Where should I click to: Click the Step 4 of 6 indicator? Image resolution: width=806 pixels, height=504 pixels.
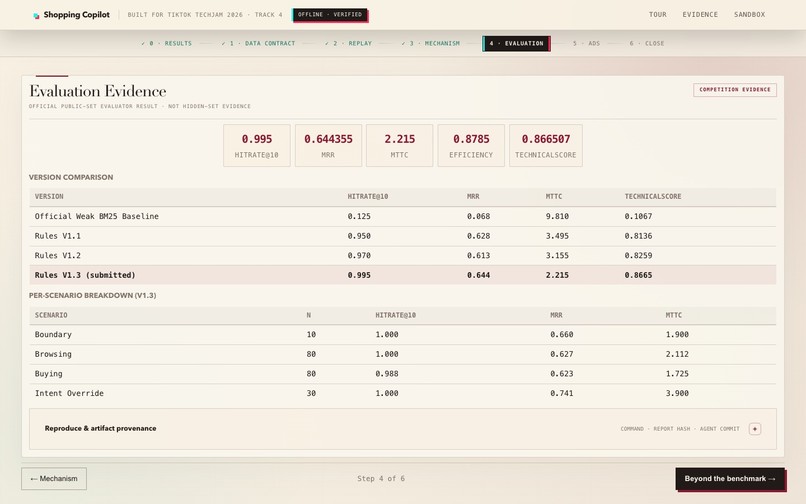click(x=381, y=478)
